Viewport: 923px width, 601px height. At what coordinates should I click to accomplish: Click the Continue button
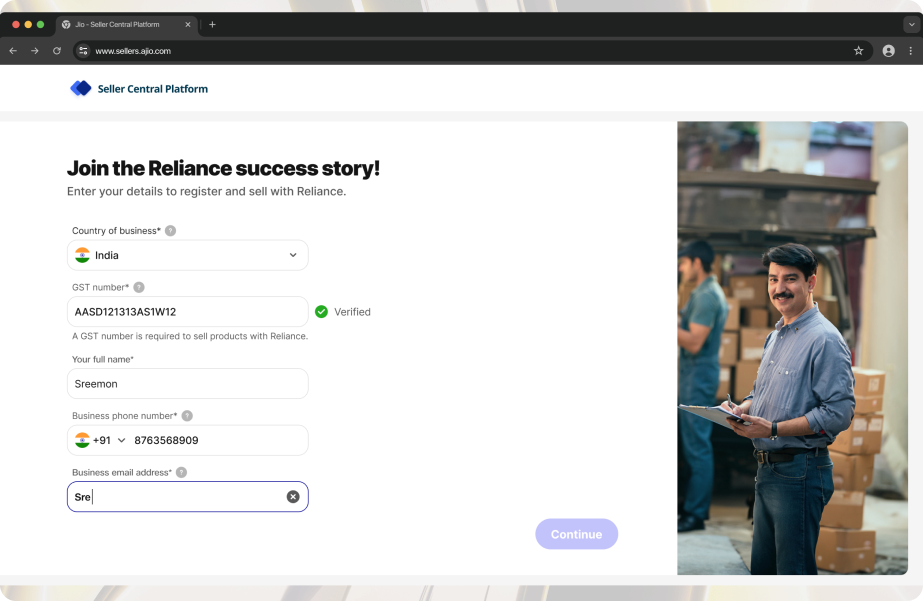click(x=576, y=534)
